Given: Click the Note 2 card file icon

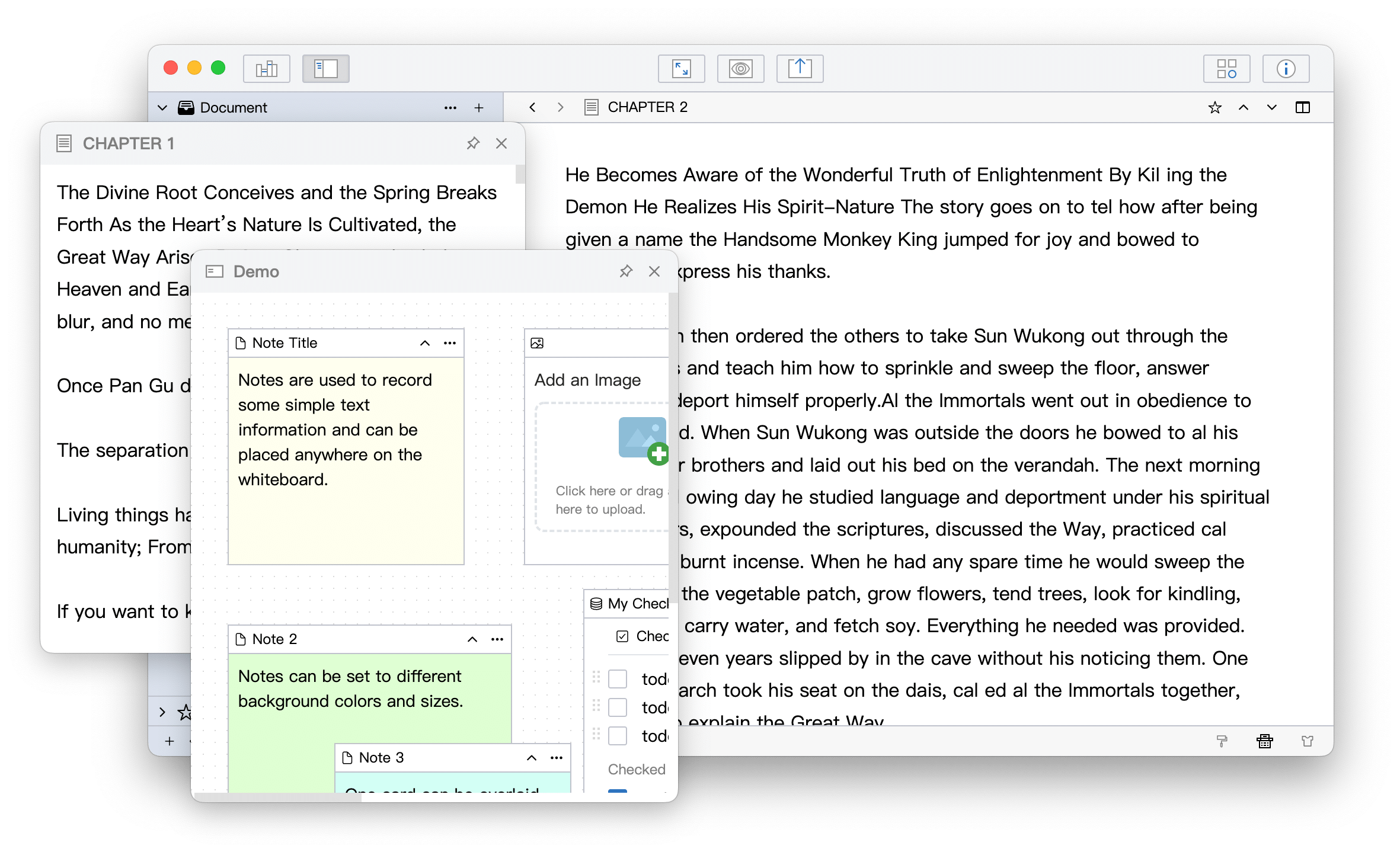Looking at the screenshot, I should [x=241, y=639].
